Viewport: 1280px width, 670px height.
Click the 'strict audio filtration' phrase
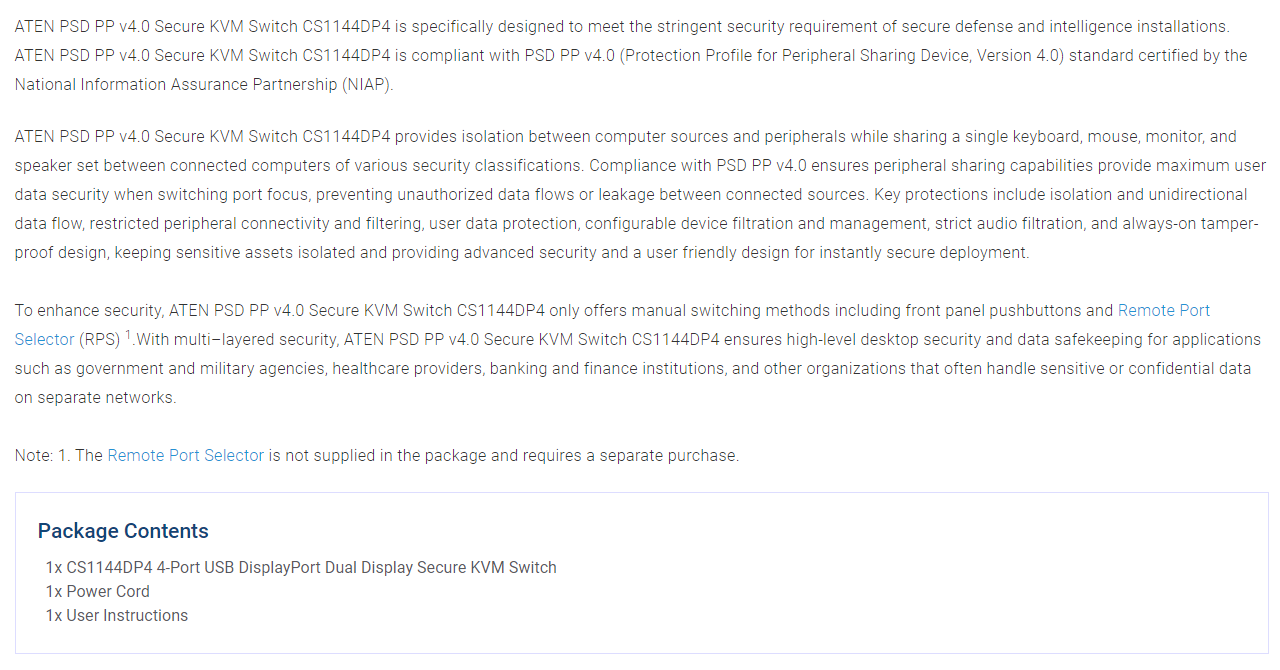coord(1002,224)
